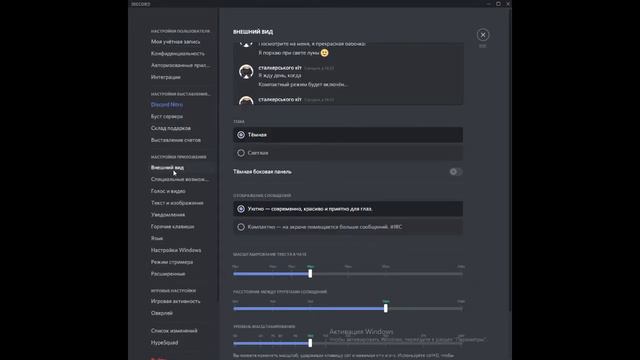640x360 pixels.
Task: Open Оверлей settings
Action: click(x=162, y=313)
